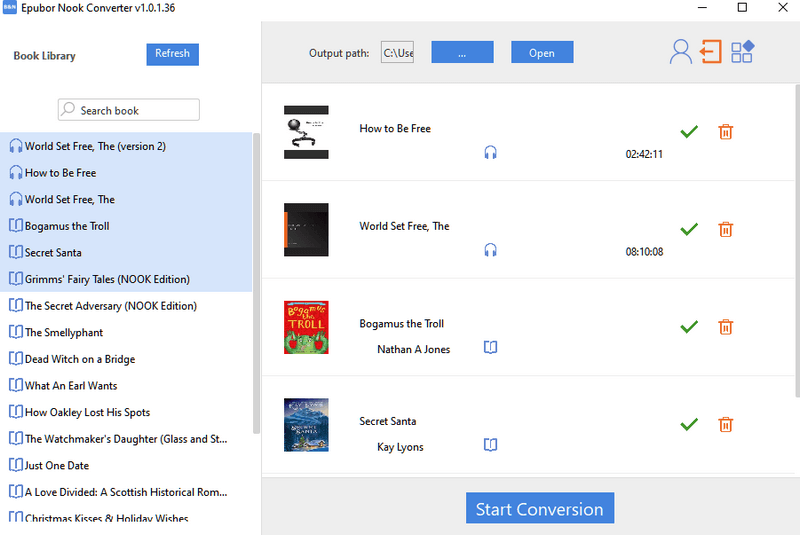Delete World Set Free via trash icon
Viewport: 800px width, 535px height.
pos(726,229)
